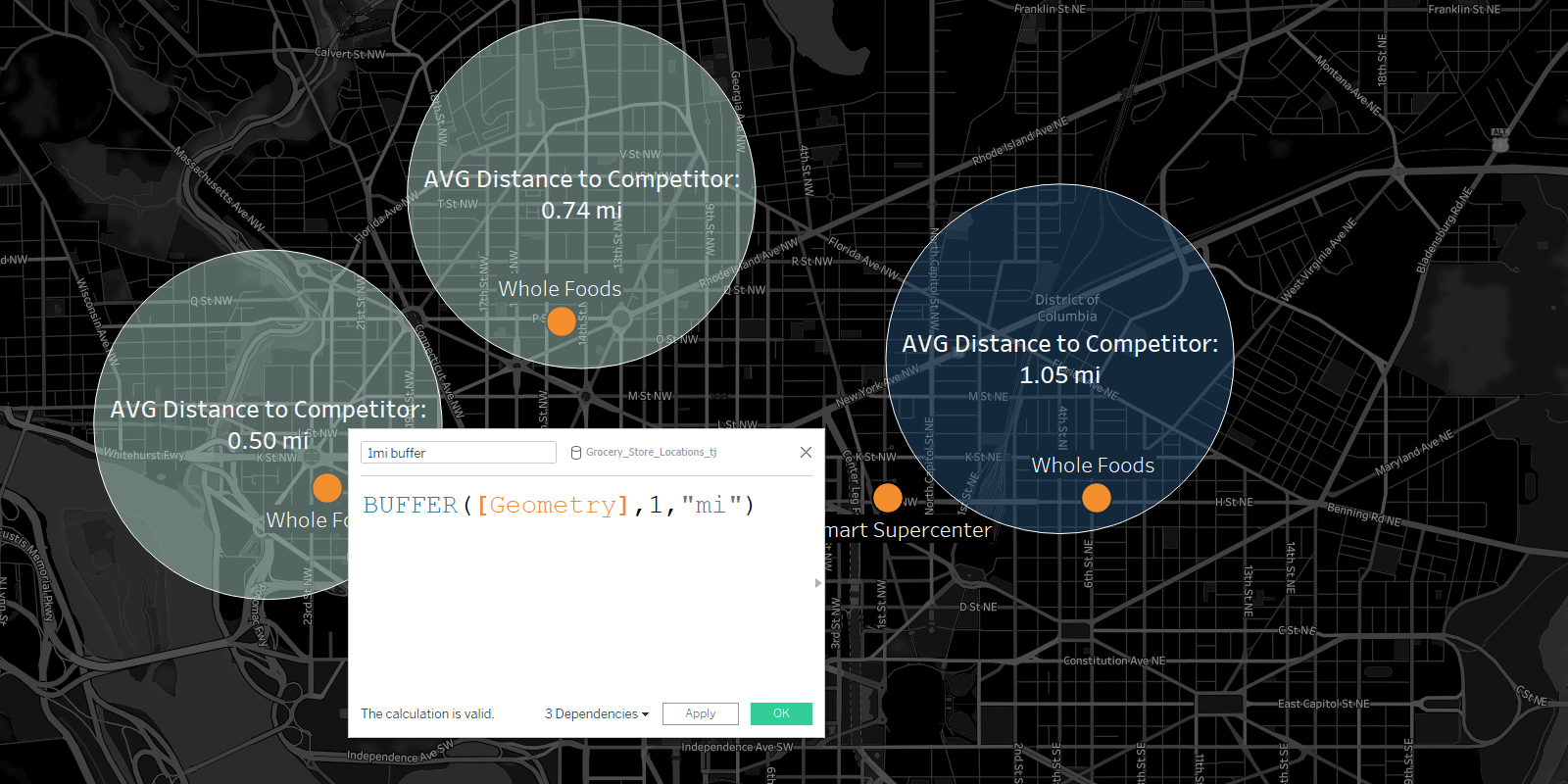Click the data source icon beside Grocery_Store_Locations_tj
The height and width of the screenshot is (784, 1568).
tap(576, 453)
